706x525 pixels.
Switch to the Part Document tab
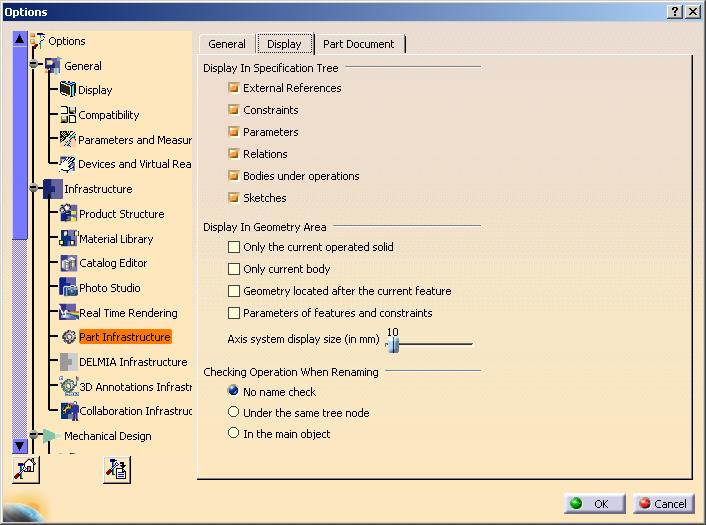click(x=359, y=44)
